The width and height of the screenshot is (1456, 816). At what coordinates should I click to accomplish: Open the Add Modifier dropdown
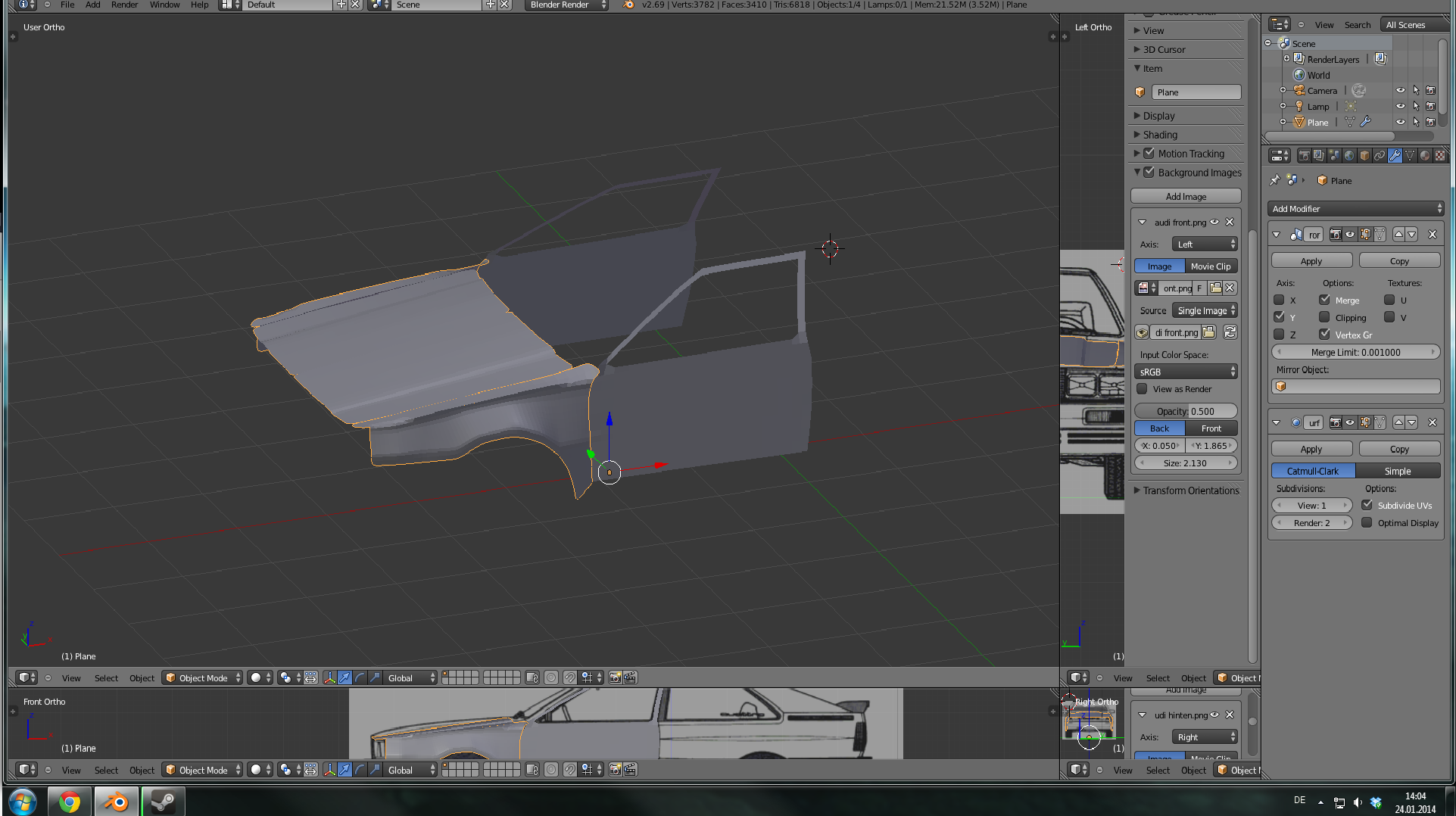pyautogui.click(x=1355, y=208)
